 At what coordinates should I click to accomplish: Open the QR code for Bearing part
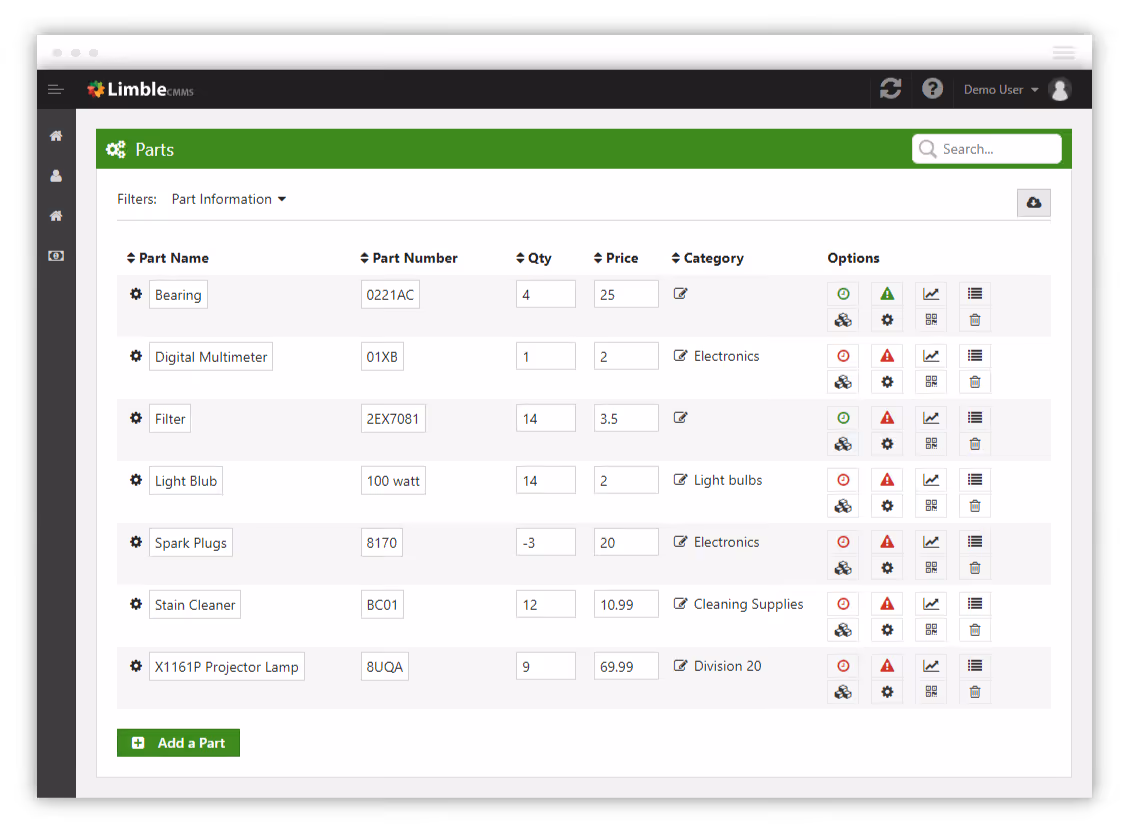pos(931,319)
